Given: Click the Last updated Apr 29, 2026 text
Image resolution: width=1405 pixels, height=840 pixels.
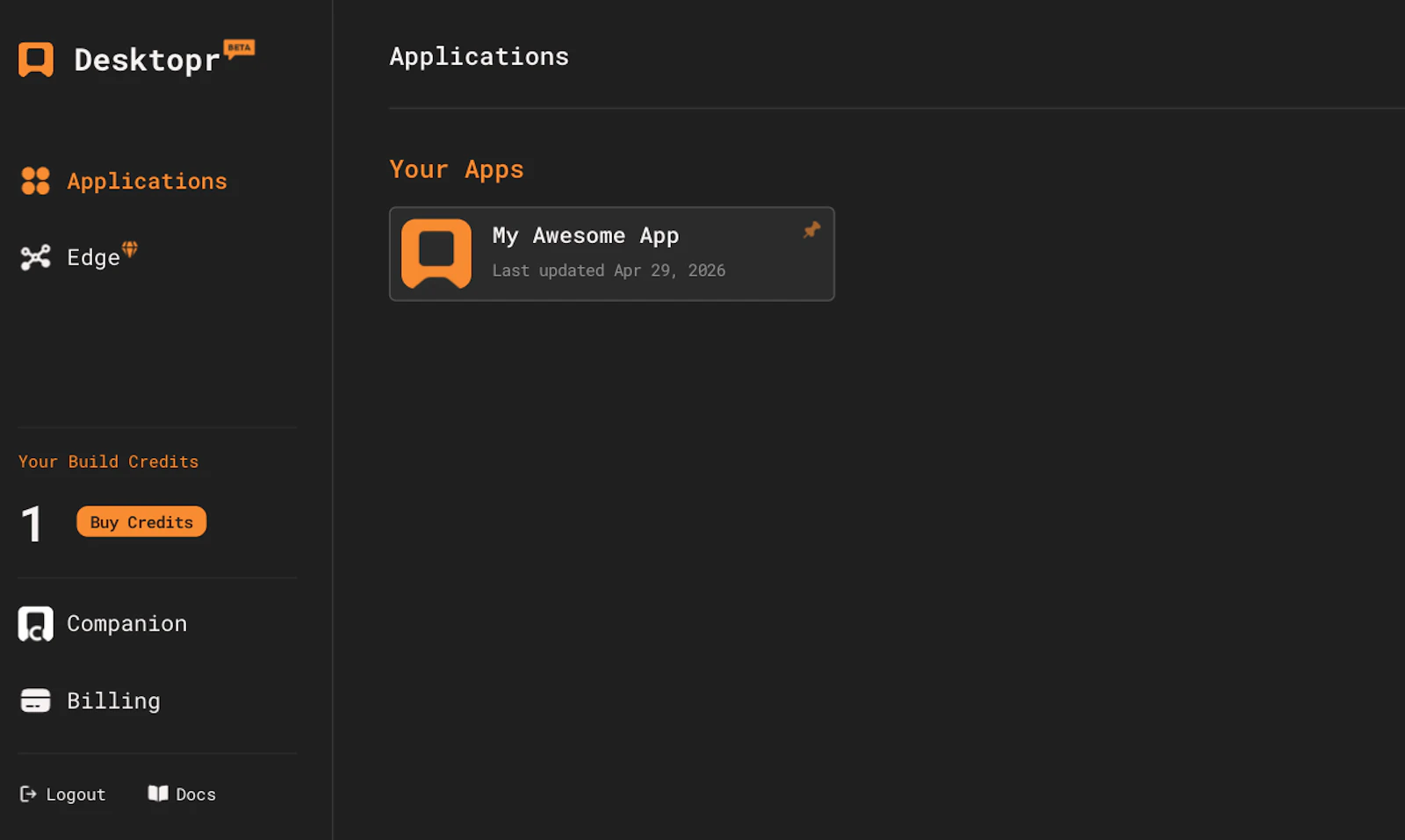Looking at the screenshot, I should (x=609, y=270).
